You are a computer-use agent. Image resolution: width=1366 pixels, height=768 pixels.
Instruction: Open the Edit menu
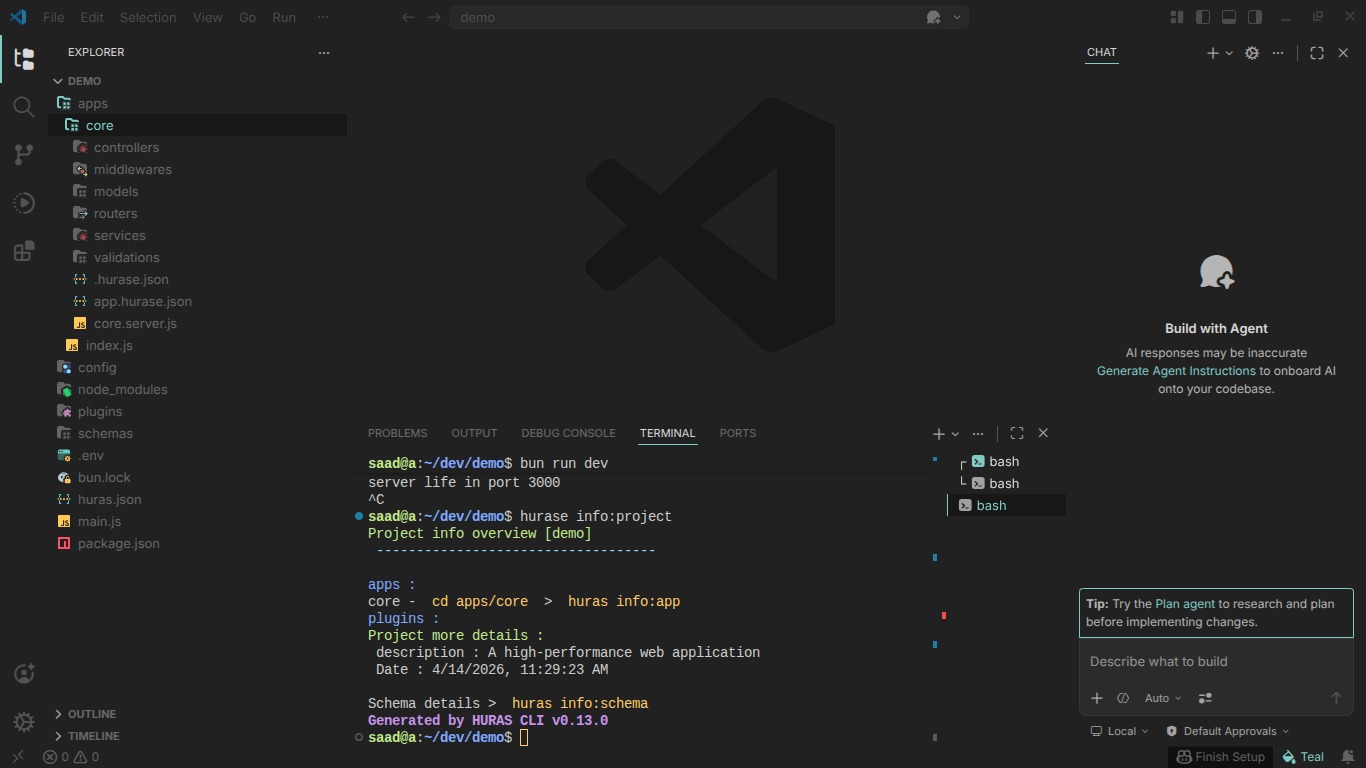pos(92,17)
